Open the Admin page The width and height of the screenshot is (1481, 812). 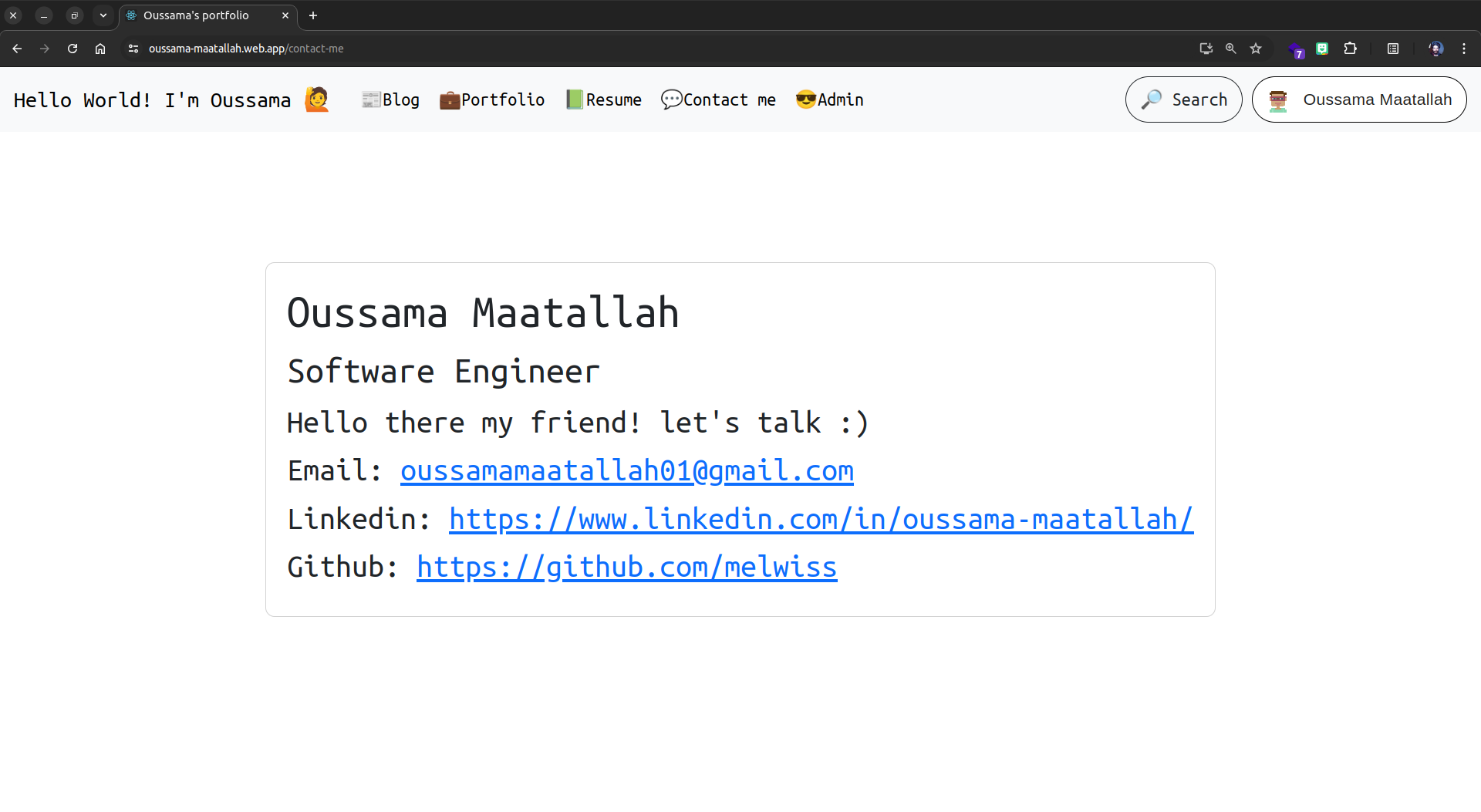point(829,99)
